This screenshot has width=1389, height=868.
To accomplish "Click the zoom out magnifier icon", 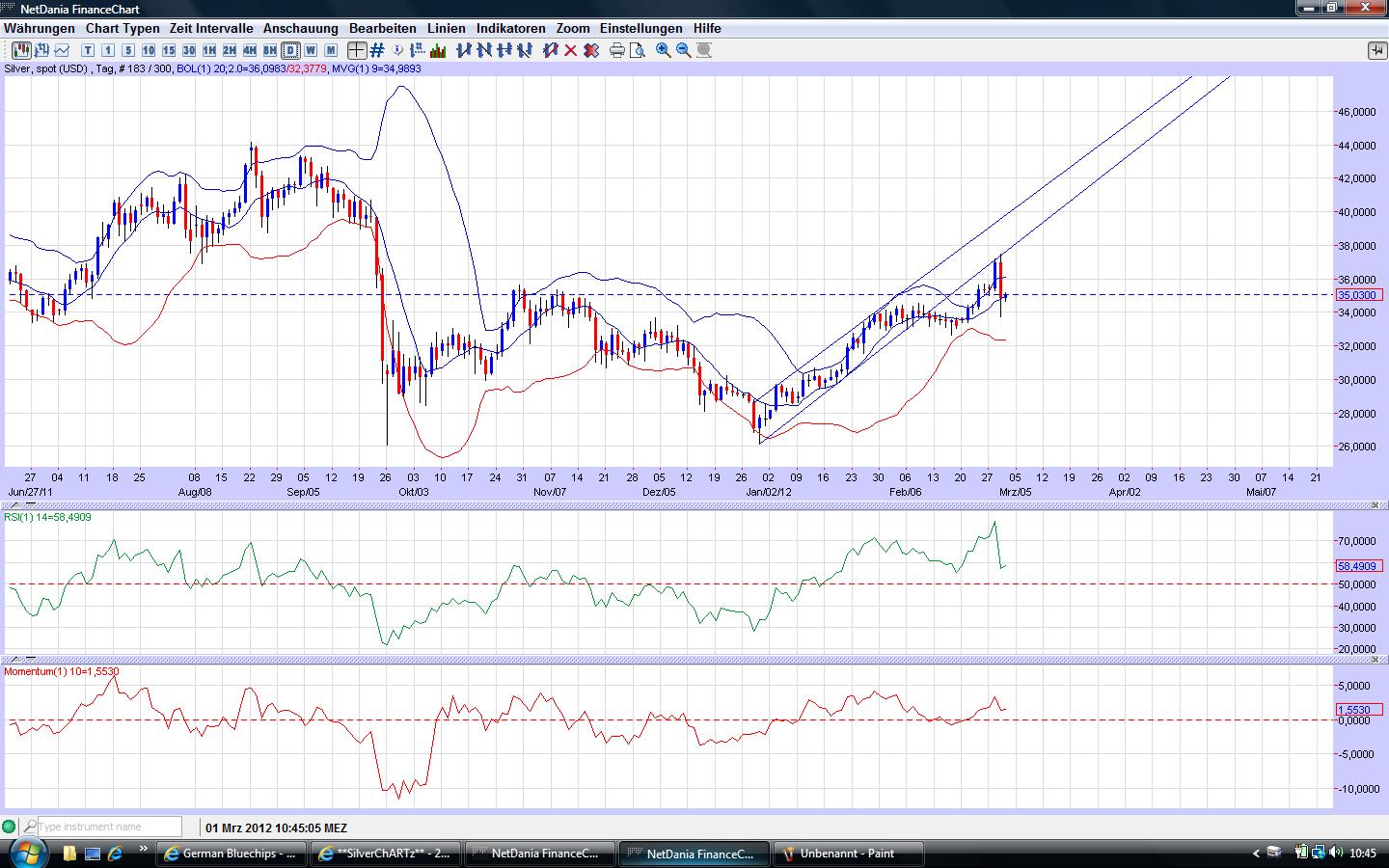I will tap(684, 50).
